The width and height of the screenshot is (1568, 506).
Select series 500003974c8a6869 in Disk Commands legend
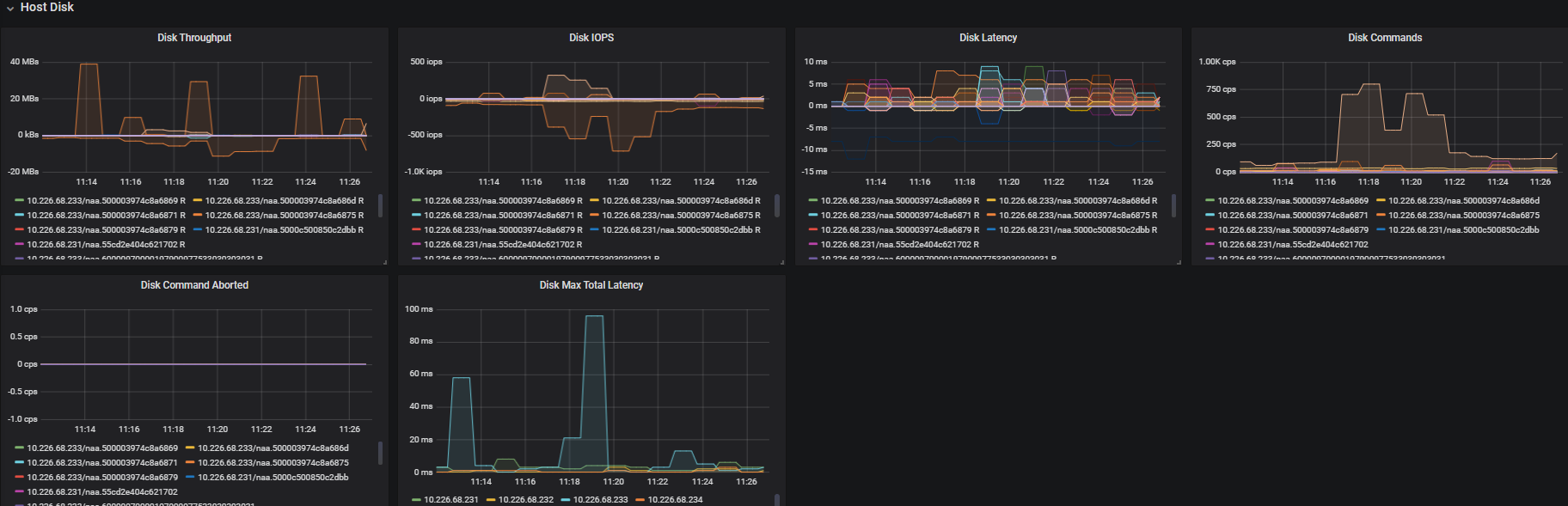pos(1293,201)
